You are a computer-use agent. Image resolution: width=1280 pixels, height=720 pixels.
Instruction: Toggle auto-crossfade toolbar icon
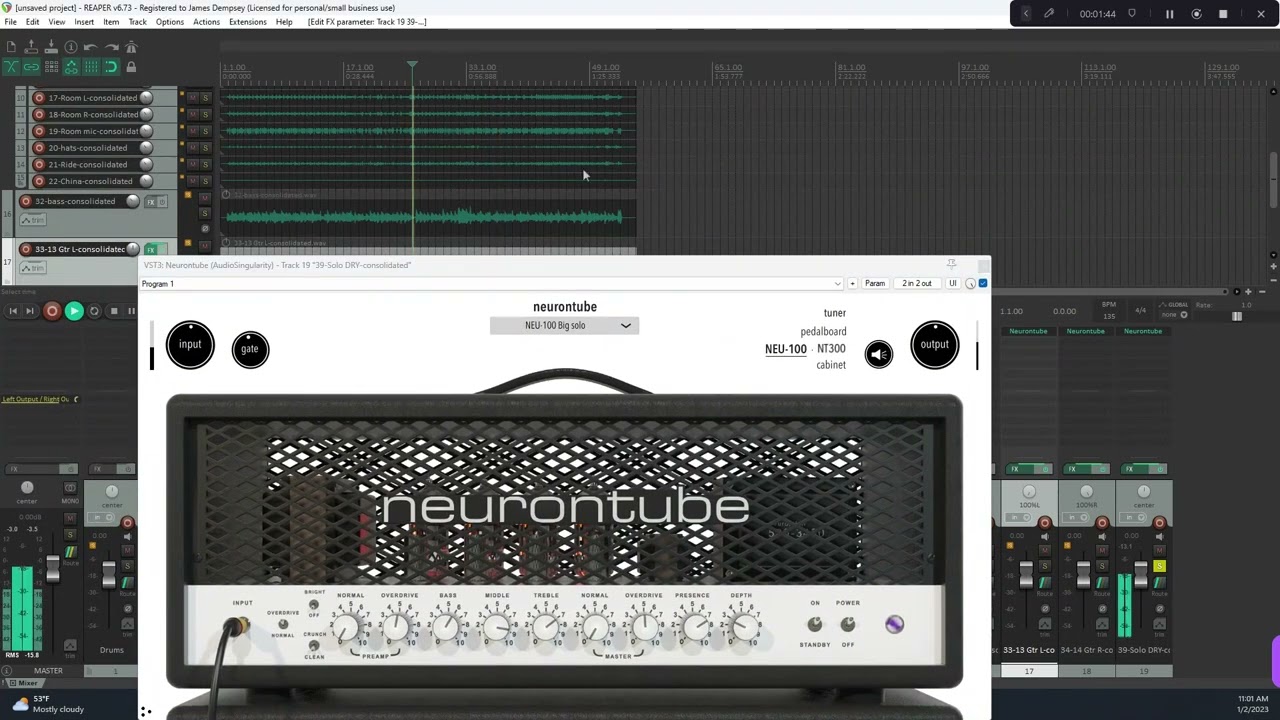click(x=11, y=67)
